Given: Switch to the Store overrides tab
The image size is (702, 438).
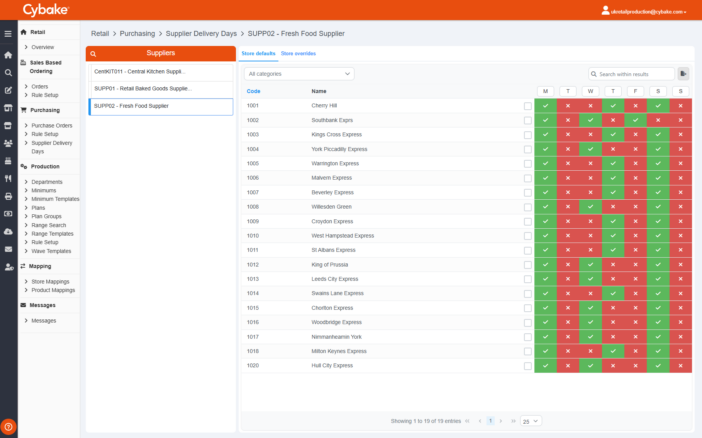Looking at the screenshot, I should [x=298, y=53].
